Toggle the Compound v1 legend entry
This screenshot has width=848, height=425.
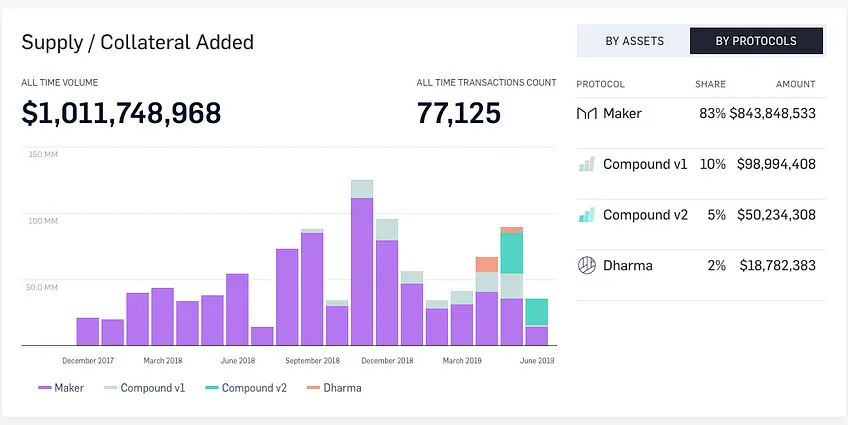pyautogui.click(x=144, y=388)
